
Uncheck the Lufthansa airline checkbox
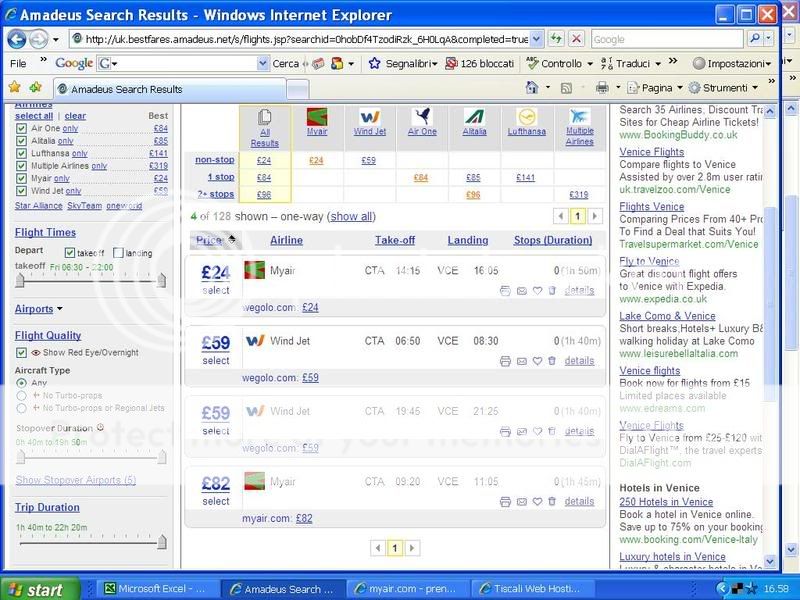tap(21, 153)
